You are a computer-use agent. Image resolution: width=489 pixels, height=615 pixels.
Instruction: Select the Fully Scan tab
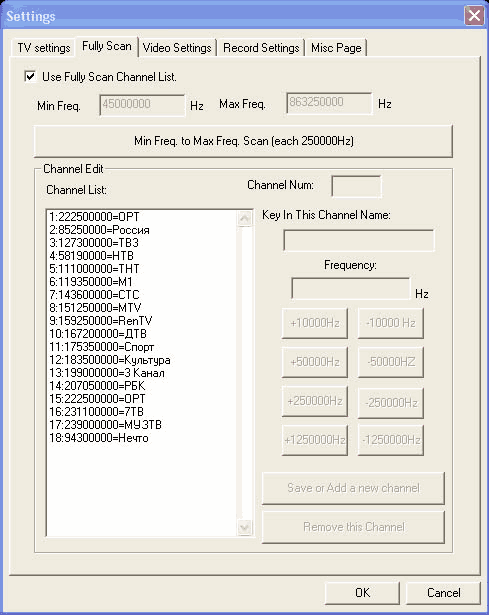coord(107,46)
